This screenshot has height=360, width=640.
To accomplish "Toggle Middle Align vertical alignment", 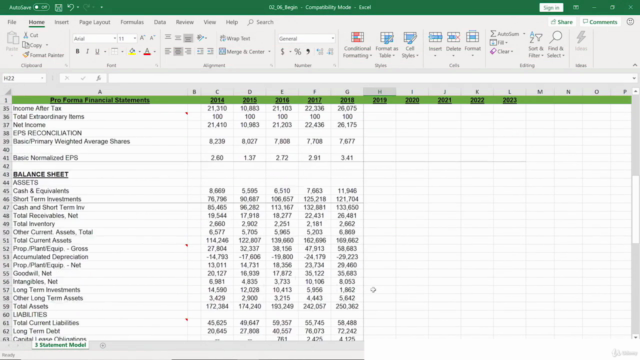I will pyautogui.click(x=178, y=38).
